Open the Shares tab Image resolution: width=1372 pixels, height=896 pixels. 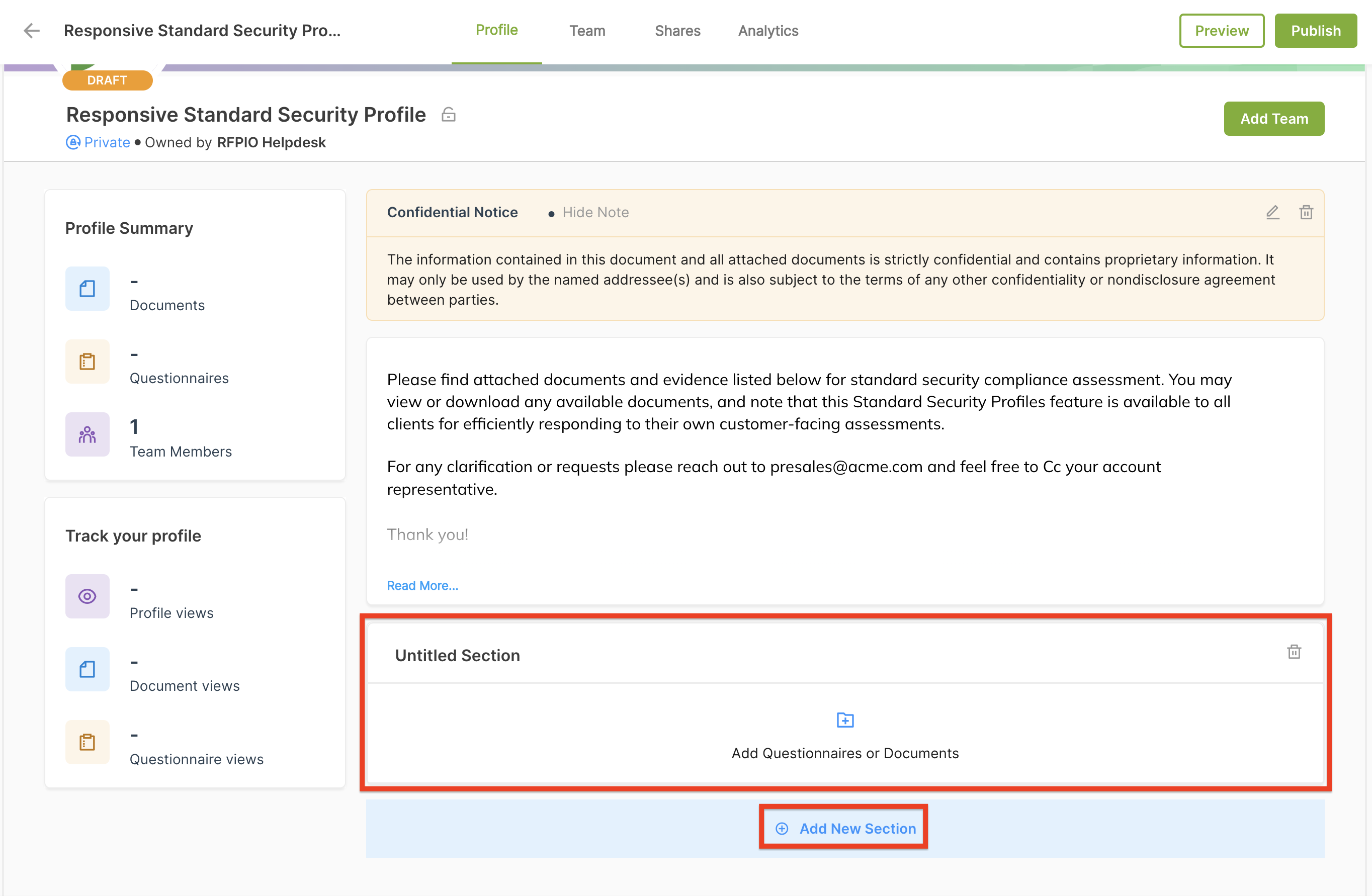click(677, 31)
